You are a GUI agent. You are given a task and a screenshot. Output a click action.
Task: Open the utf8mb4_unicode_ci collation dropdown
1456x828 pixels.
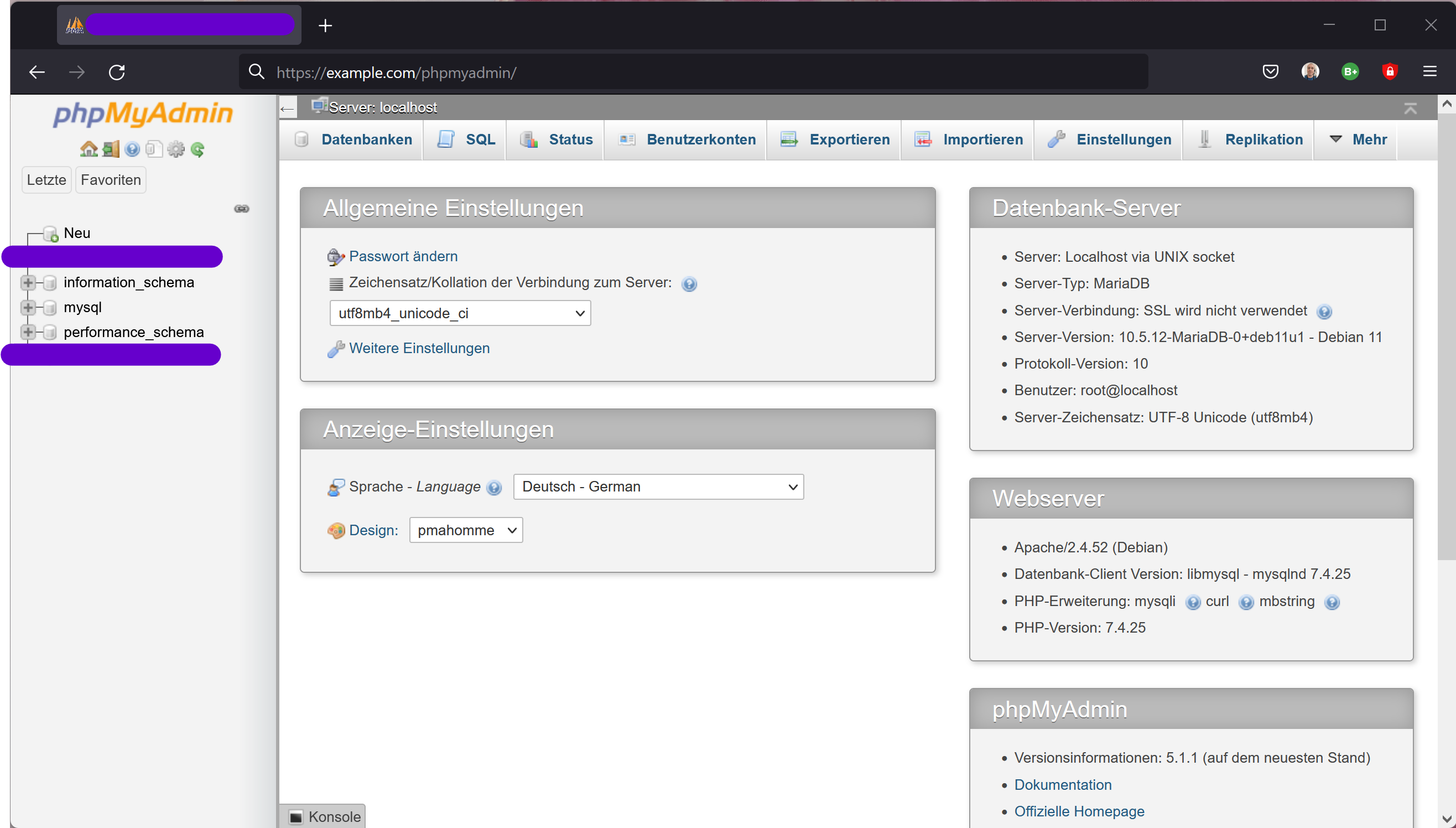[x=460, y=313]
